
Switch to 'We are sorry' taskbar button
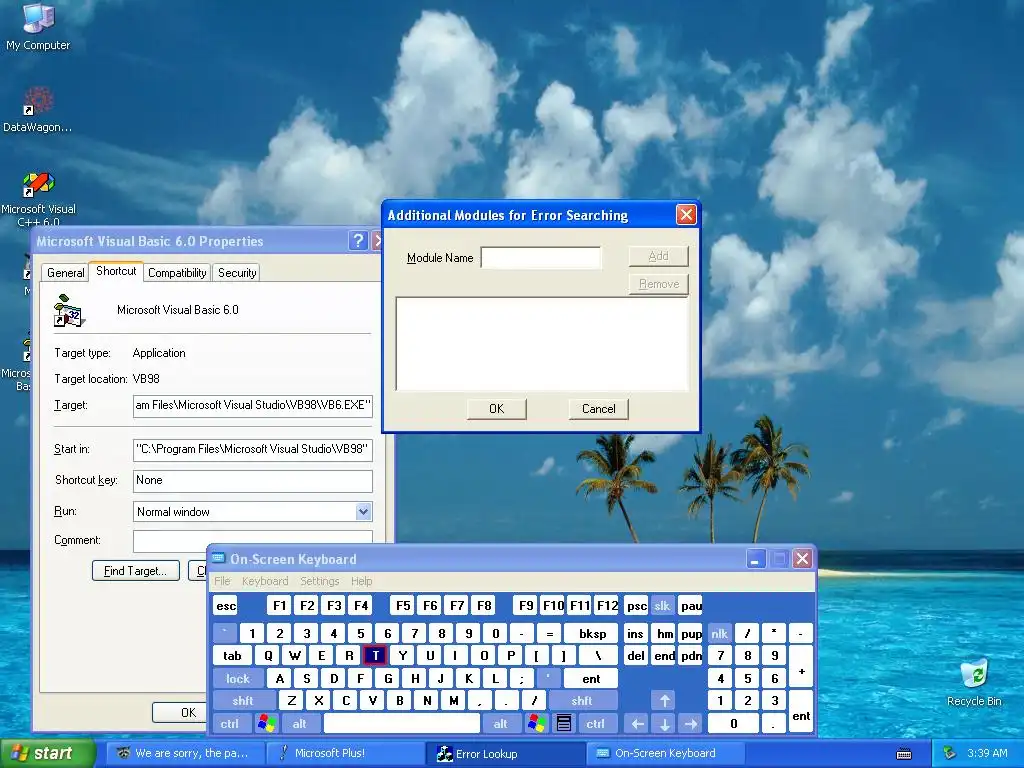[186, 754]
